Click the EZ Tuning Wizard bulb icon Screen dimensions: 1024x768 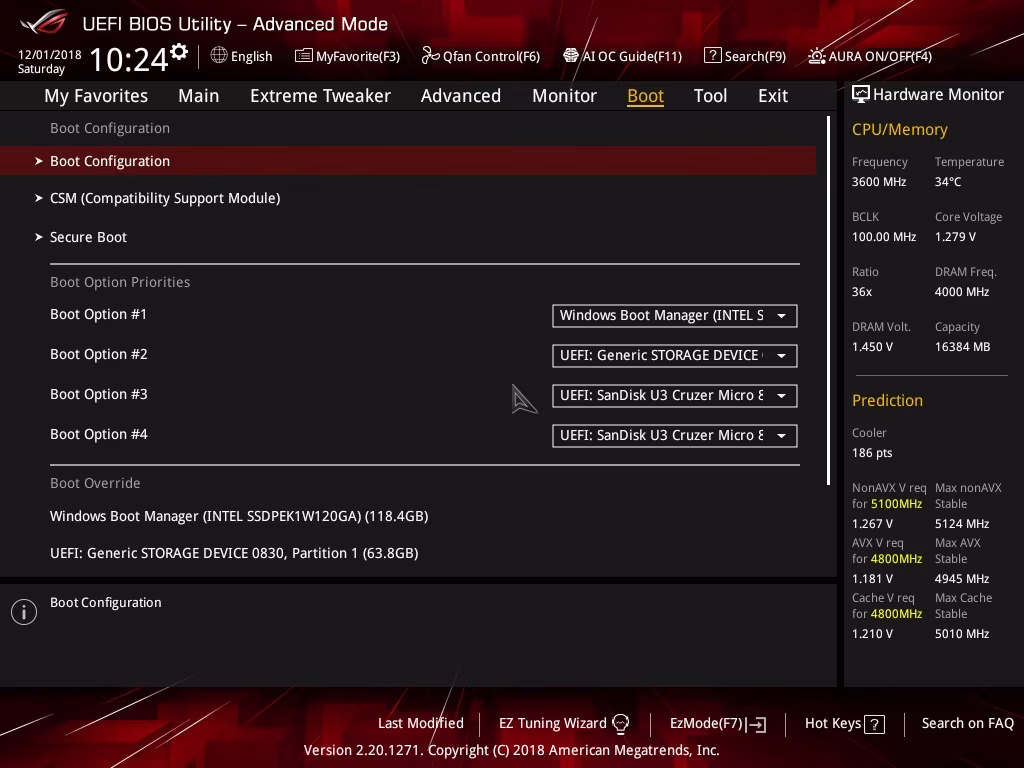pyautogui.click(x=620, y=724)
